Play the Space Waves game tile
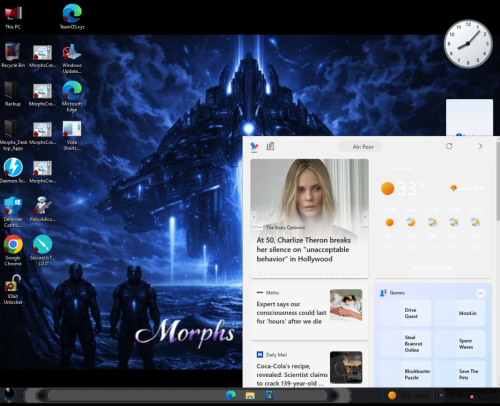 tap(460, 344)
